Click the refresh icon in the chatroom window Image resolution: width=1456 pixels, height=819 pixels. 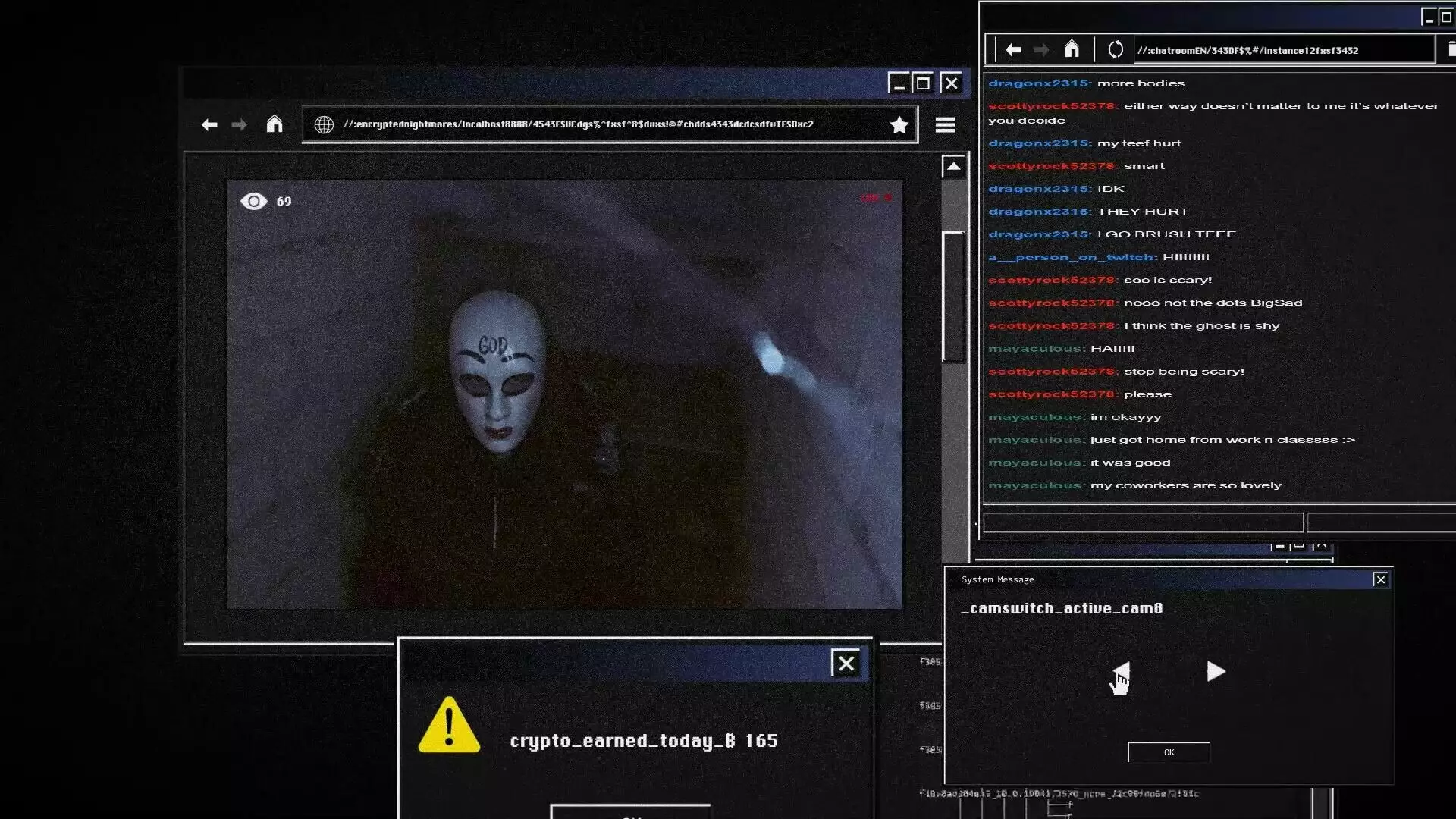click(1115, 49)
